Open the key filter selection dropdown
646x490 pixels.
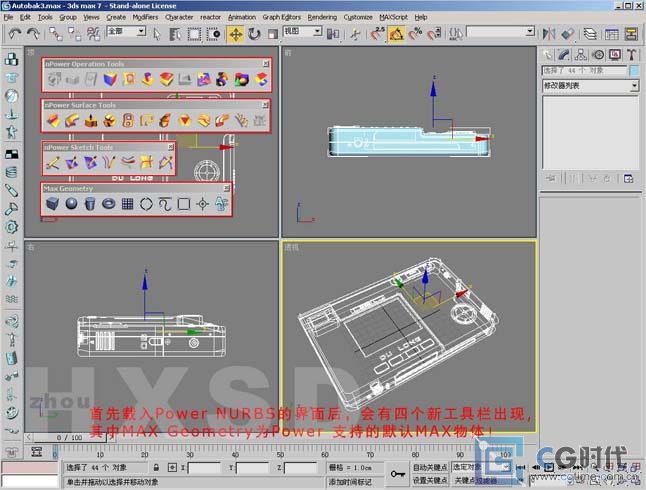pyautogui.click(x=480, y=467)
